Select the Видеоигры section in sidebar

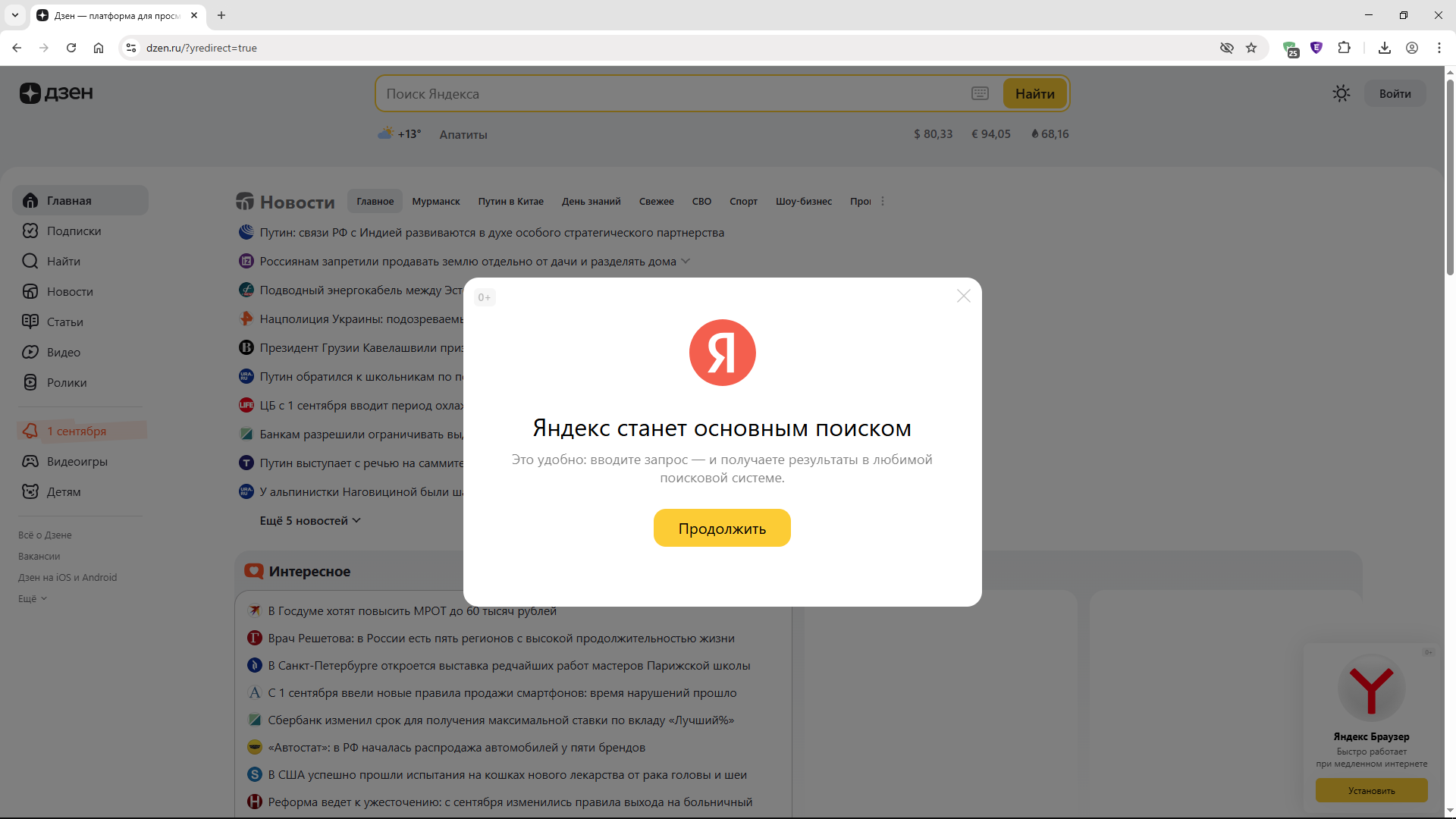[77, 461]
